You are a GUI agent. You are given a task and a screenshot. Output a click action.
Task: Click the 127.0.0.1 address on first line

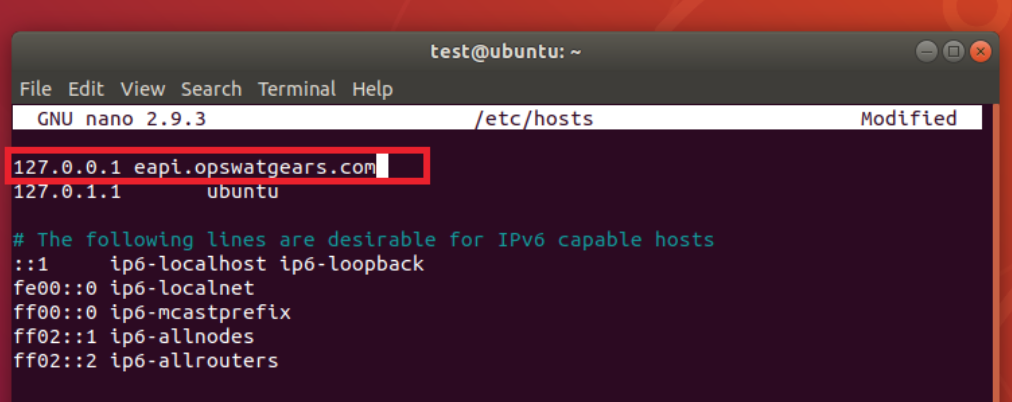tap(67, 168)
